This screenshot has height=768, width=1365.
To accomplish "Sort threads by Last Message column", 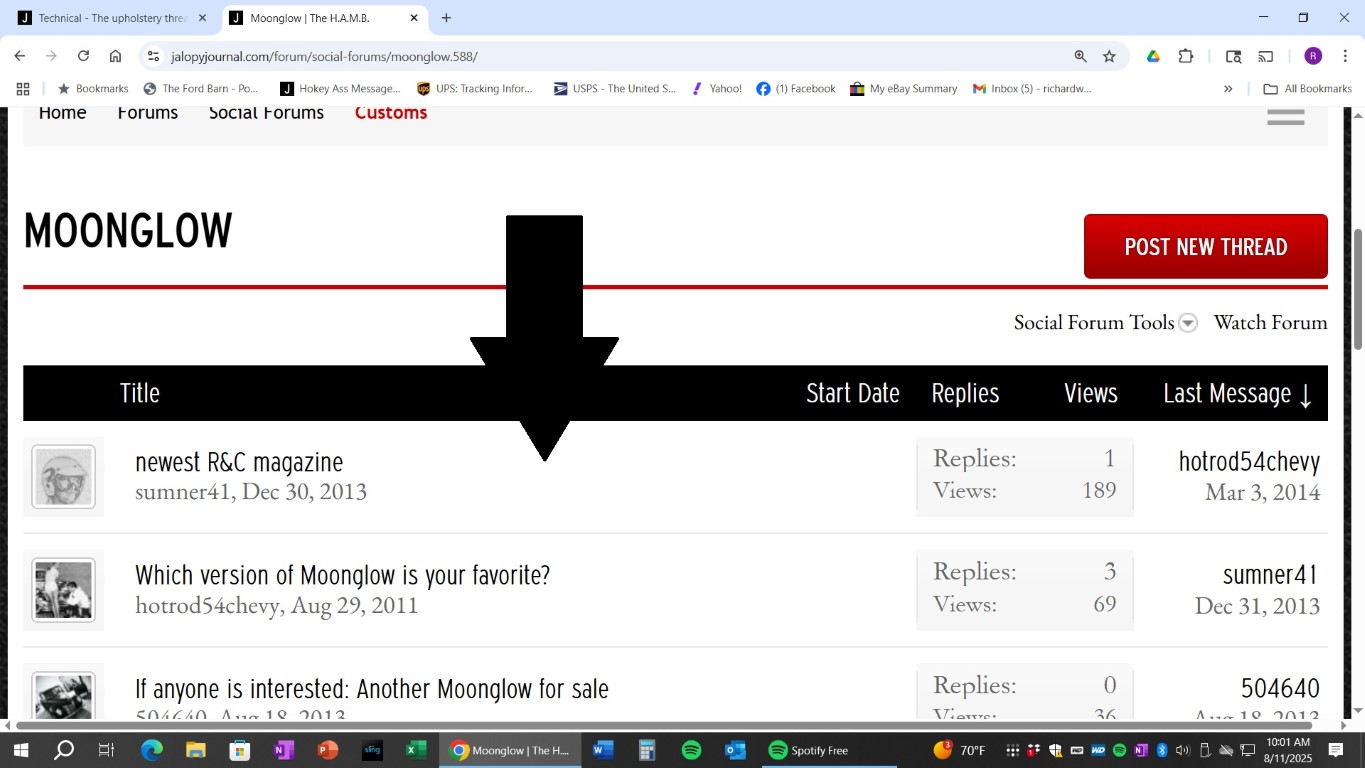I will coord(1237,393).
